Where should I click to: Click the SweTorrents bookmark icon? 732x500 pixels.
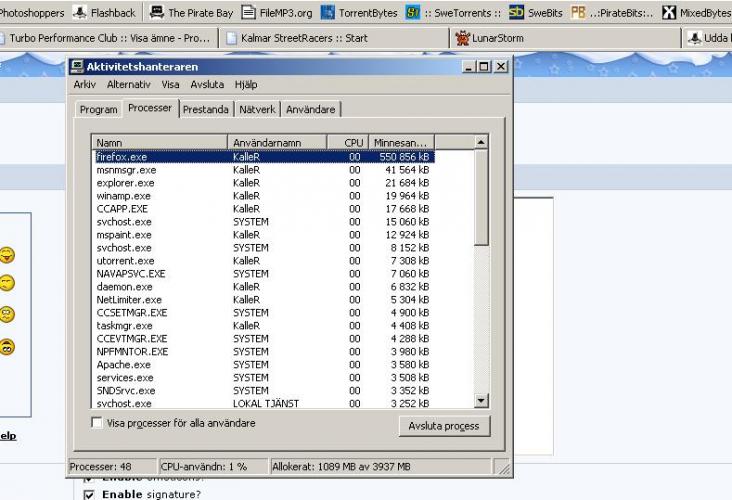[412, 13]
